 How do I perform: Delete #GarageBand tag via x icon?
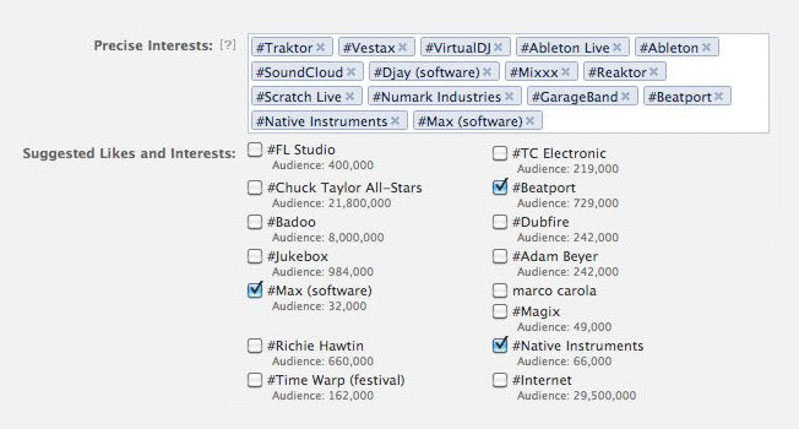[x=625, y=97]
